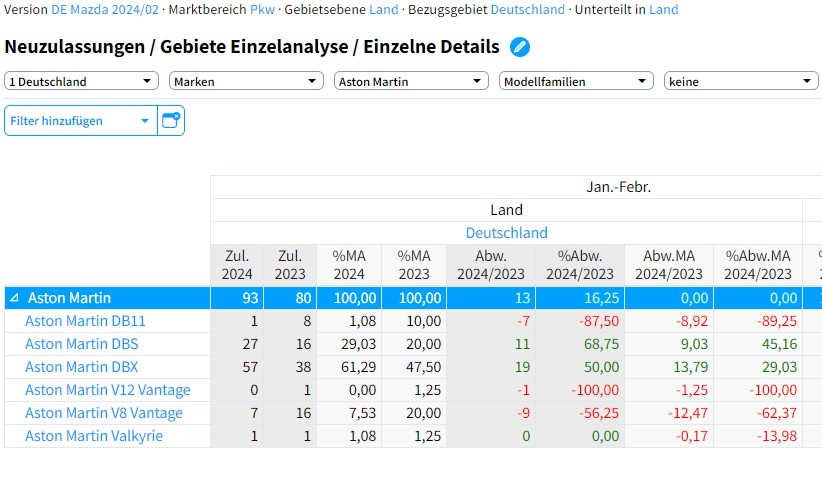
Task: Collapse the Aston Martin row triangle
Action: [x=14, y=298]
